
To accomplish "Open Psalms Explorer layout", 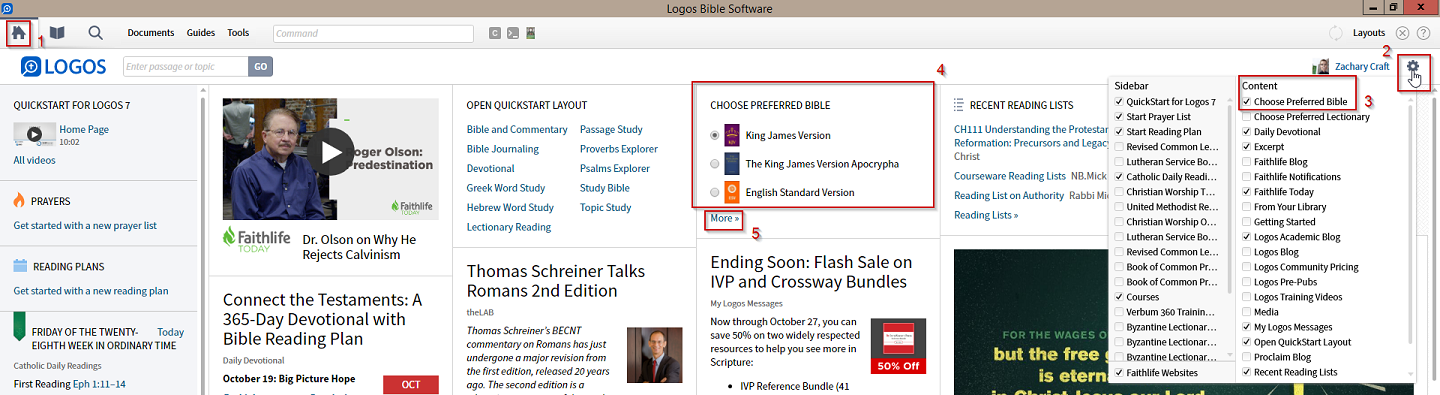I will (x=615, y=168).
